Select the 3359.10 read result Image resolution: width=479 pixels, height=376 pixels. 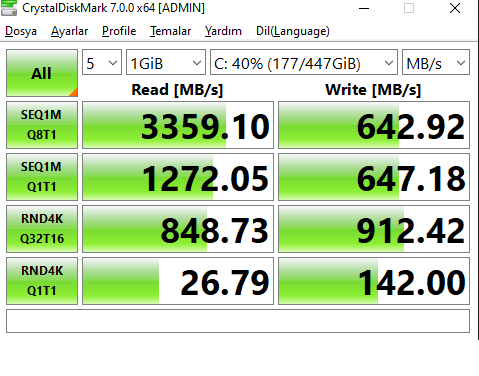pyautogui.click(x=178, y=125)
